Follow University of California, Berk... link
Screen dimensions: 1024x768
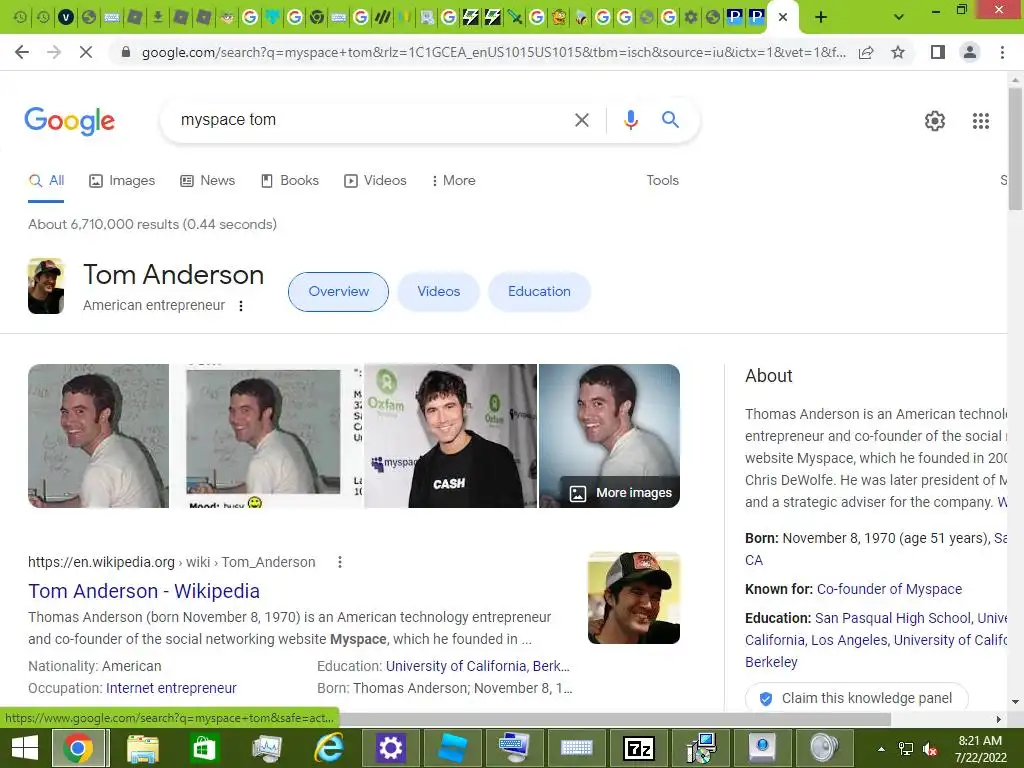tap(477, 666)
